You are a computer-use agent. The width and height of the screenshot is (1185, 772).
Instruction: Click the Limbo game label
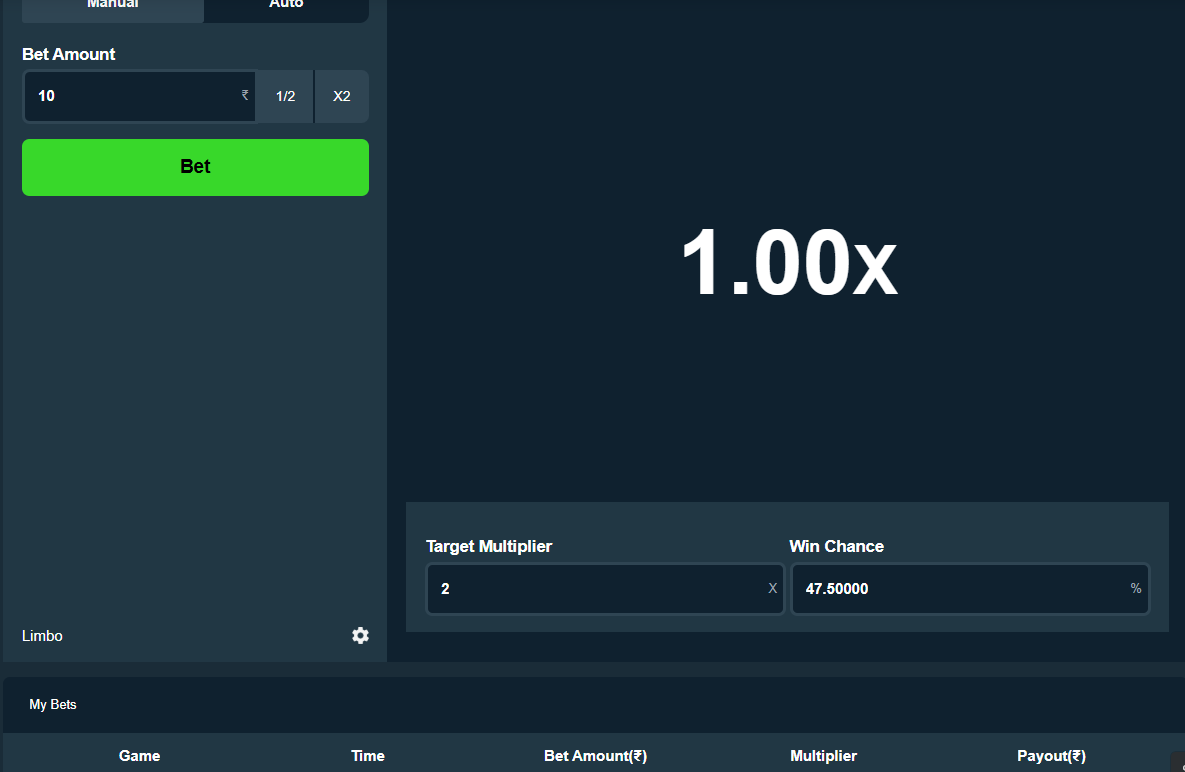[x=42, y=636]
